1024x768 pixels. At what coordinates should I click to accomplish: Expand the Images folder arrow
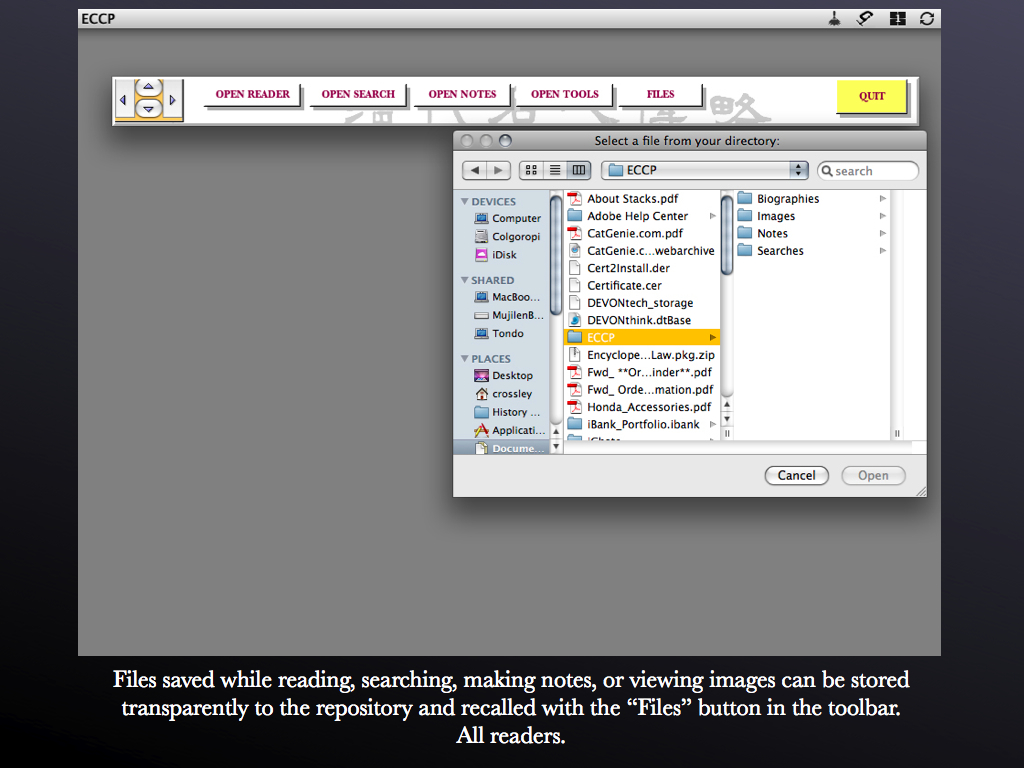tap(882, 216)
